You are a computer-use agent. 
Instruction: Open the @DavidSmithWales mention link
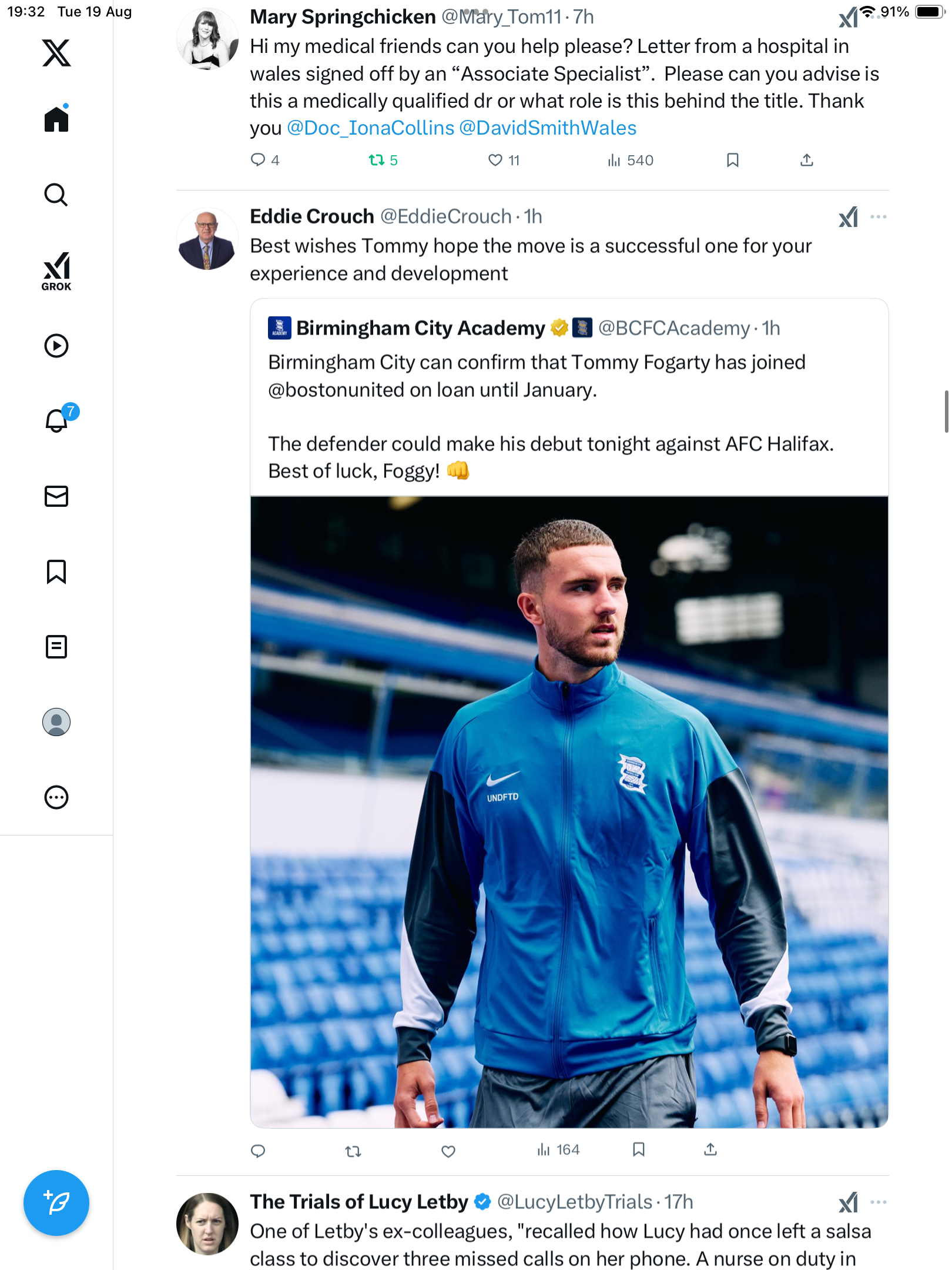(x=548, y=128)
